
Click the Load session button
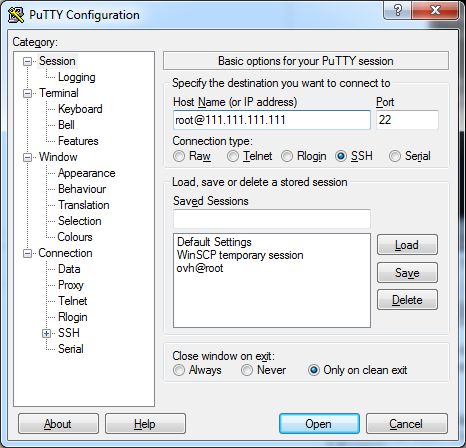tap(407, 245)
